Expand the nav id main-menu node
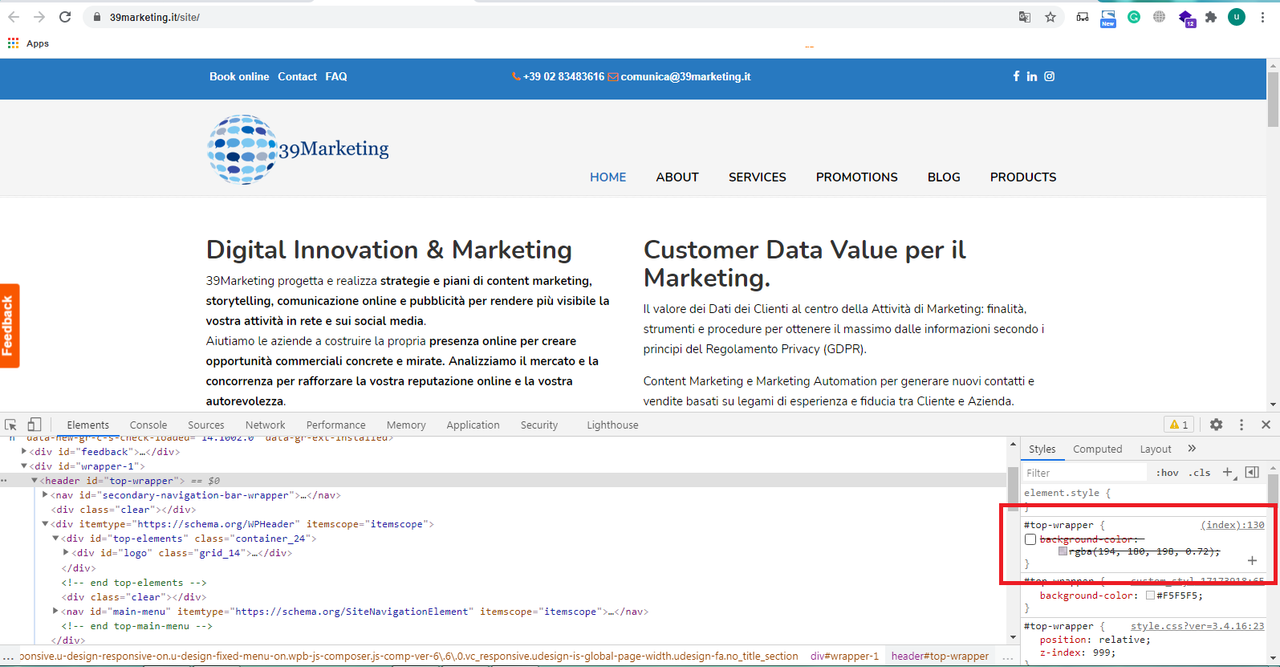The width and height of the screenshot is (1280, 667). click(x=56, y=611)
